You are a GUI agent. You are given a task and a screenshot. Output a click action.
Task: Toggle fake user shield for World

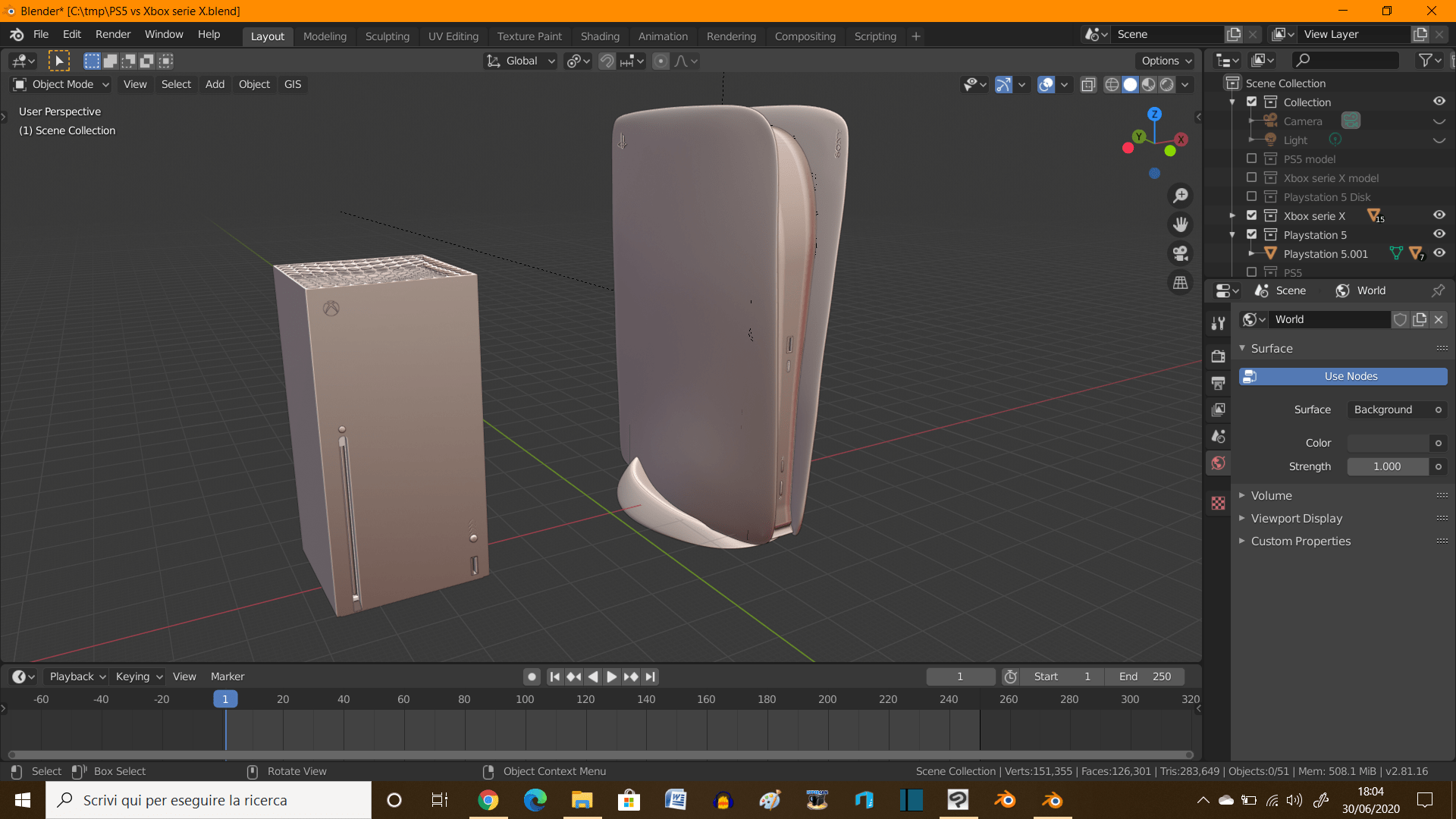point(1400,319)
